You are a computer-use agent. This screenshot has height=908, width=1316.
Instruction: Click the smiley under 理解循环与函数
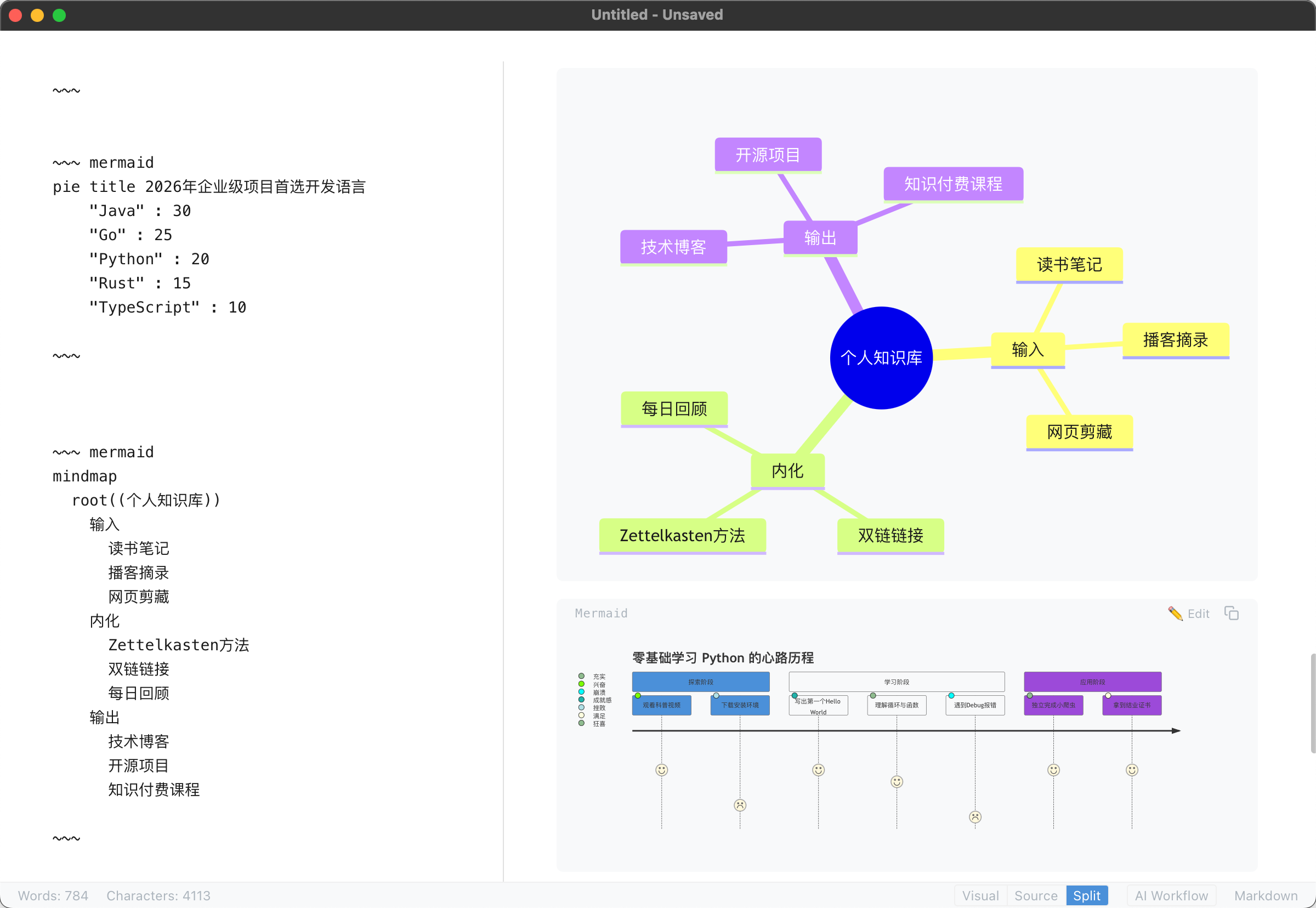(897, 782)
